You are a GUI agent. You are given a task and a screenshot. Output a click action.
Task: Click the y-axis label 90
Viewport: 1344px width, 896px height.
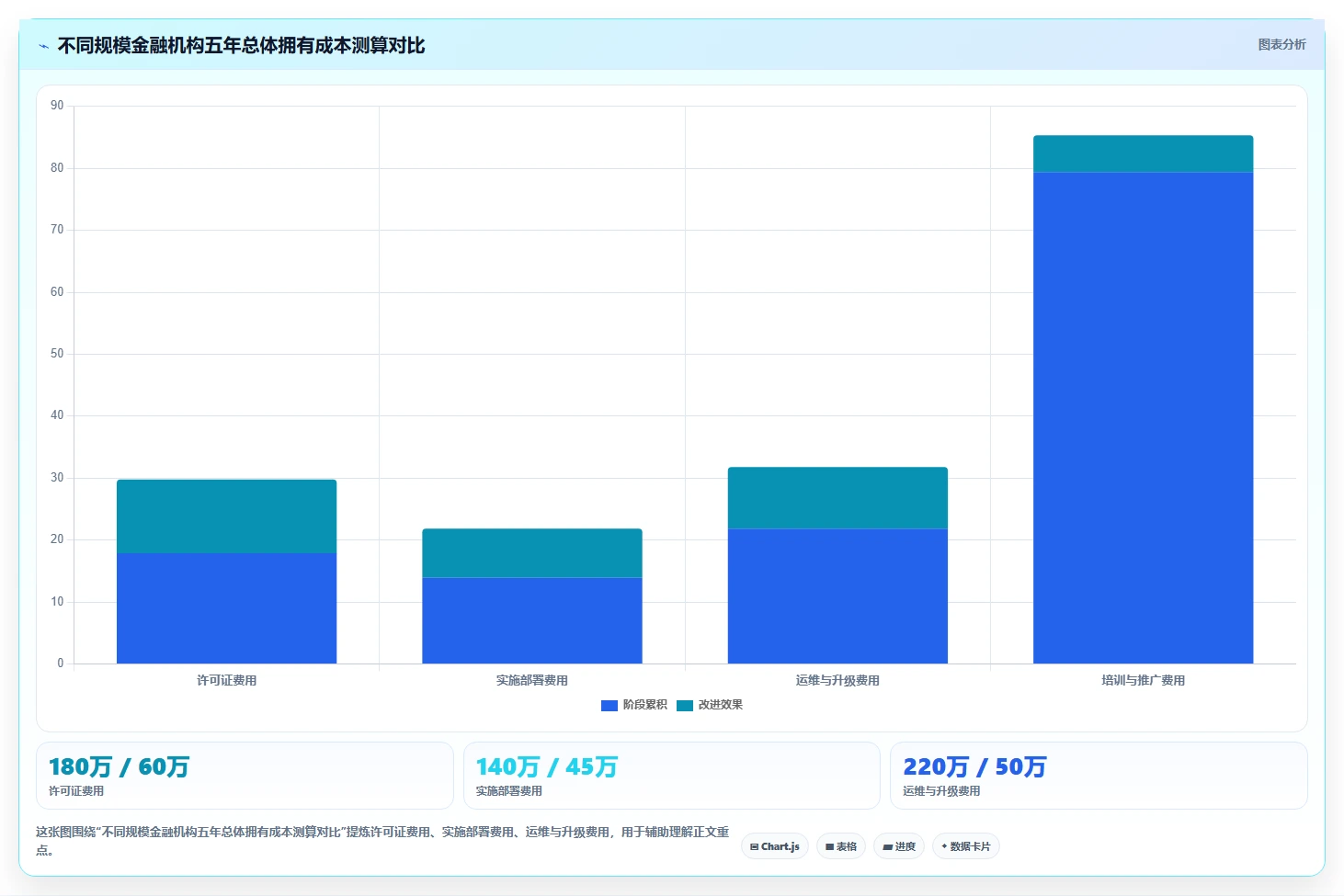(x=57, y=106)
